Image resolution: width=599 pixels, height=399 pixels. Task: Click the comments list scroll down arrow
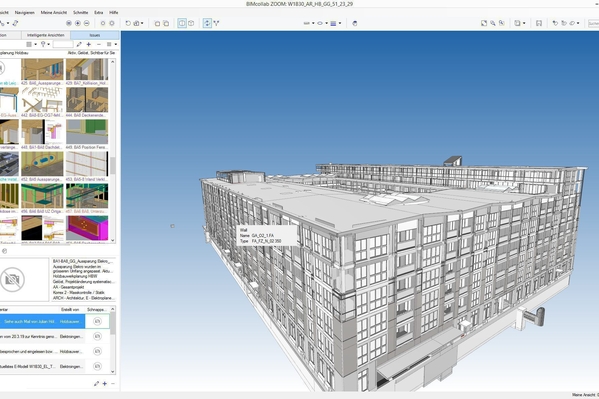pyautogui.click(x=113, y=371)
